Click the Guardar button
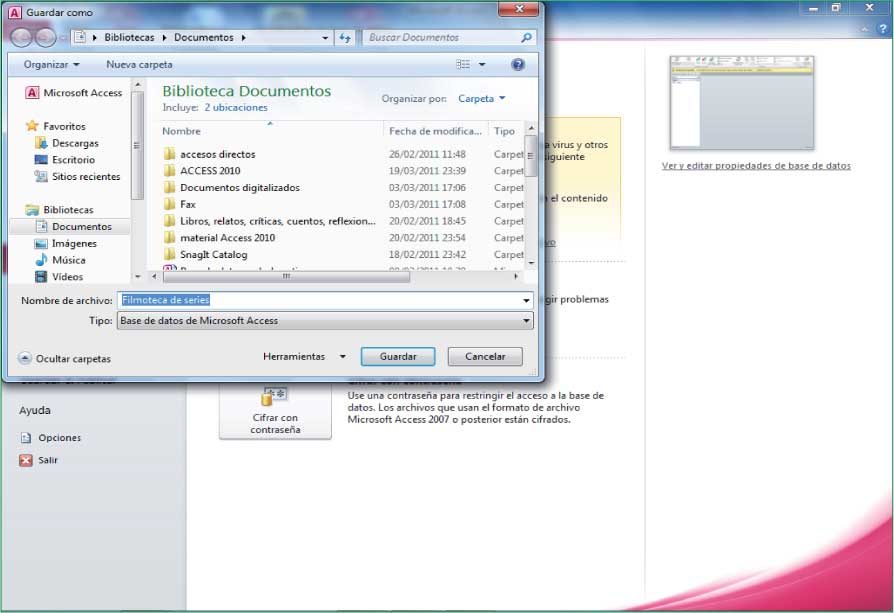This screenshot has height=613, width=894. tap(398, 356)
